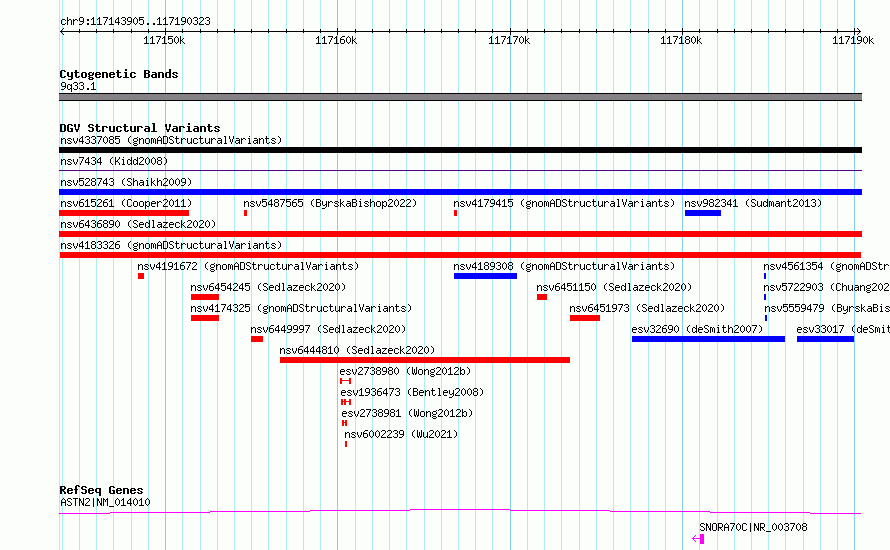Click the ruler right scroll arrow
Viewport: 890px width, 550px height.
[x=858, y=32]
